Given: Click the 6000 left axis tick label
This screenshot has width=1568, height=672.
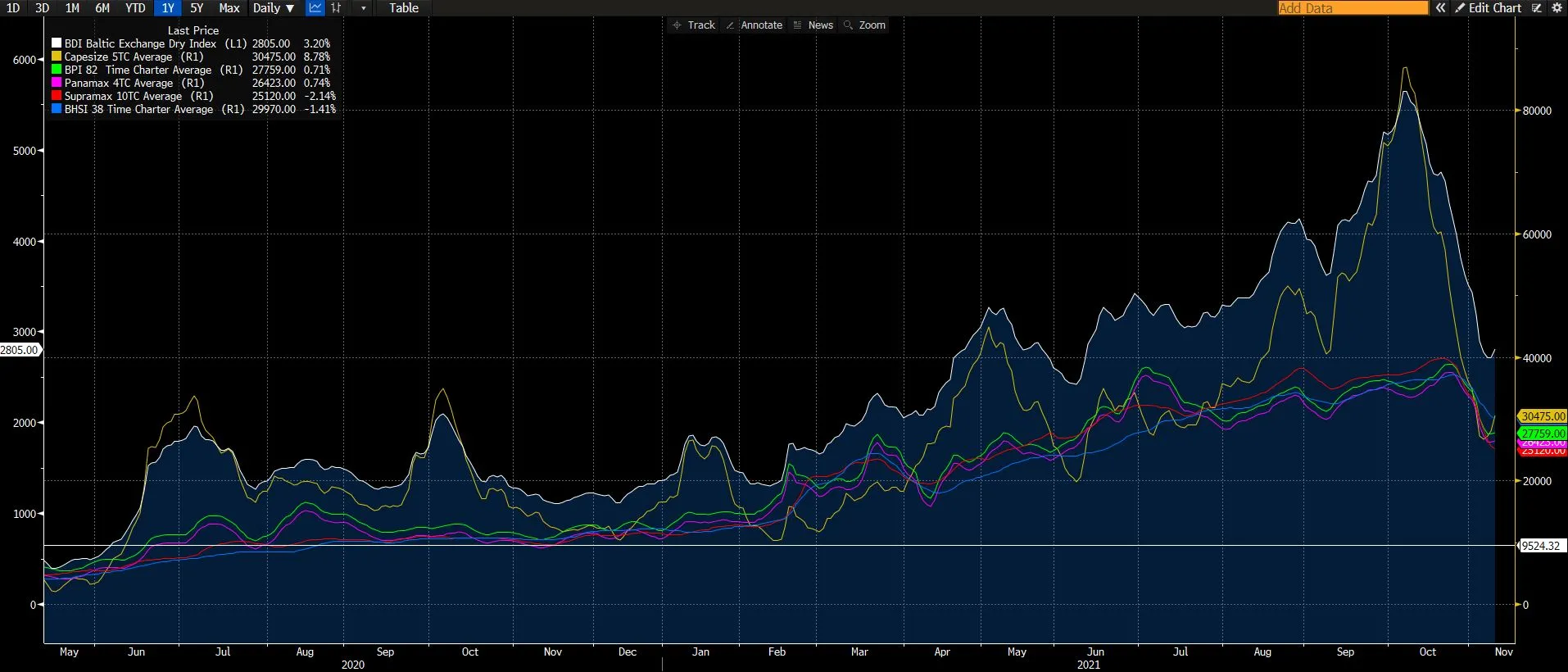Looking at the screenshot, I should coord(23,60).
